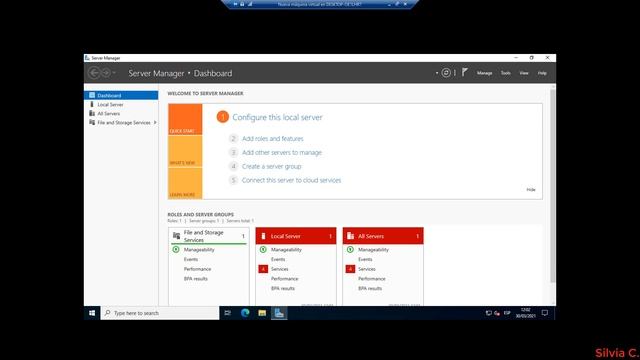
Task: Click green Manageability icon in File and Storage tile
Action: coord(176,249)
